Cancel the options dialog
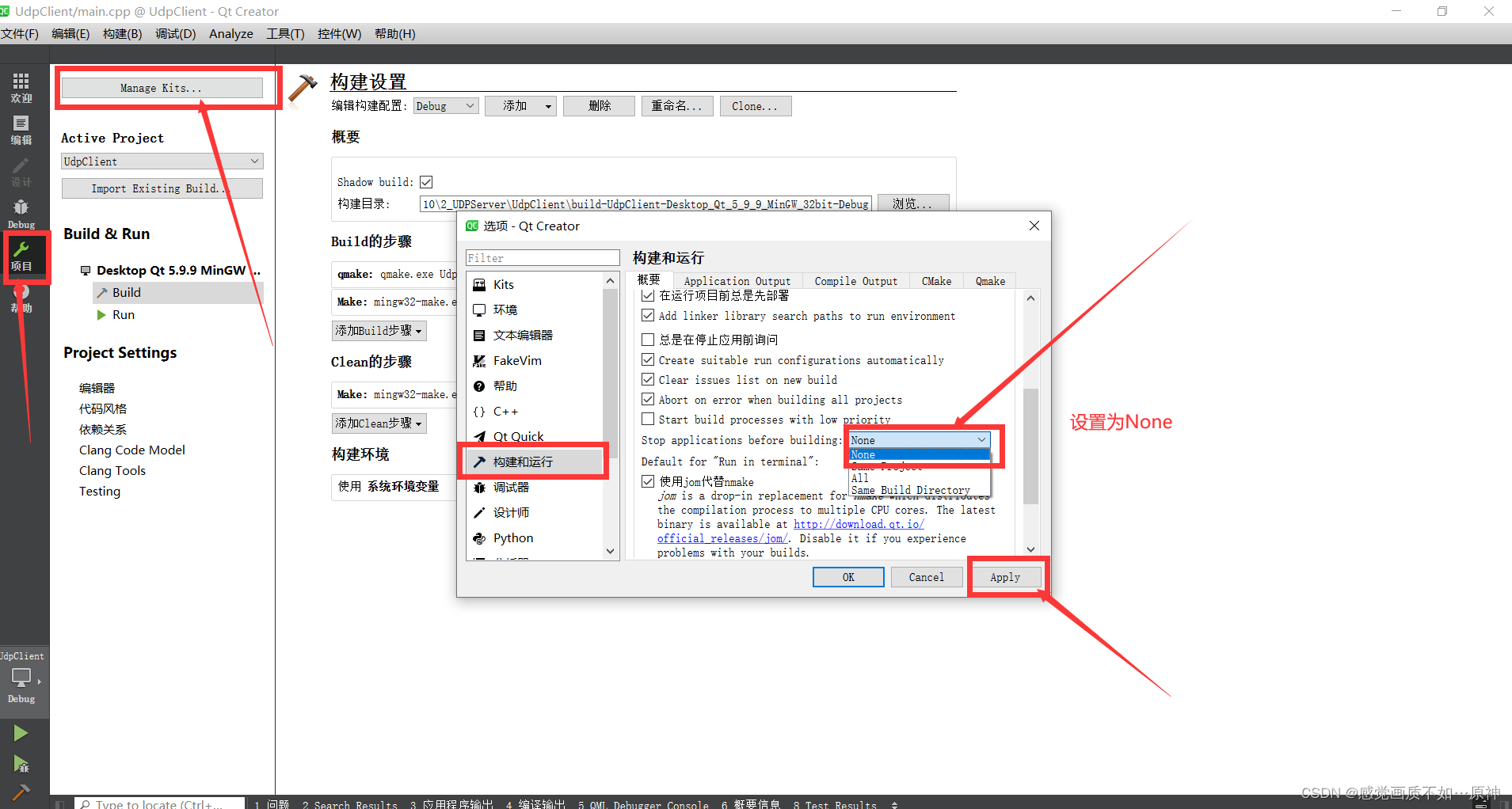This screenshot has height=809, width=1512. coord(926,577)
